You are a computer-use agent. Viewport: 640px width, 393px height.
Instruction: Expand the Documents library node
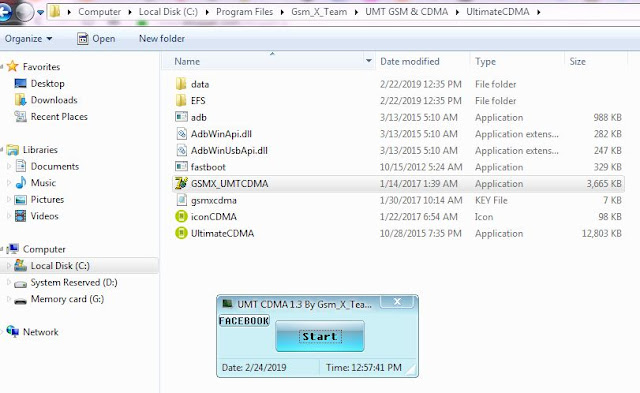pos(9,167)
